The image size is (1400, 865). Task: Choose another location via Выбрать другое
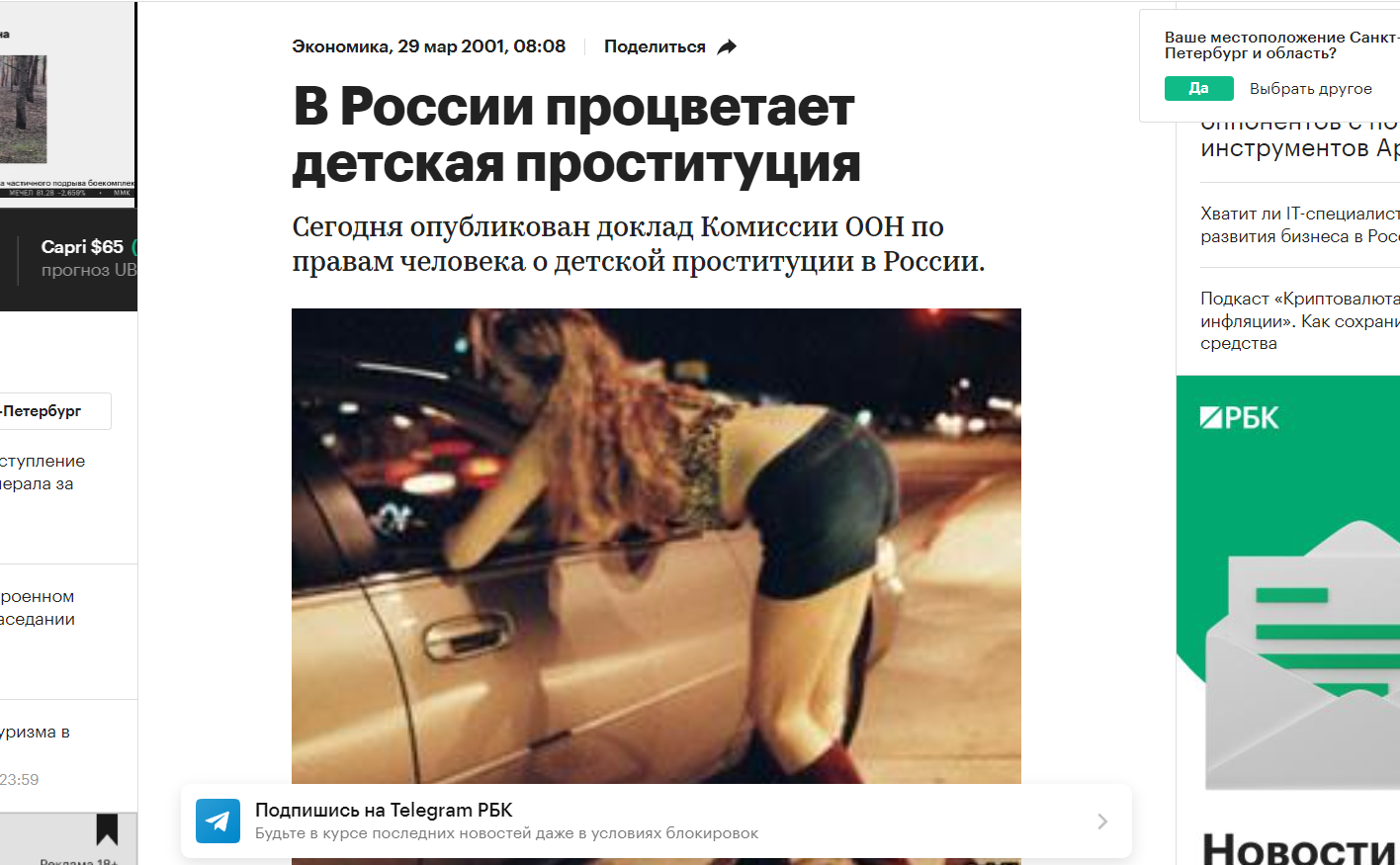tap(1311, 89)
